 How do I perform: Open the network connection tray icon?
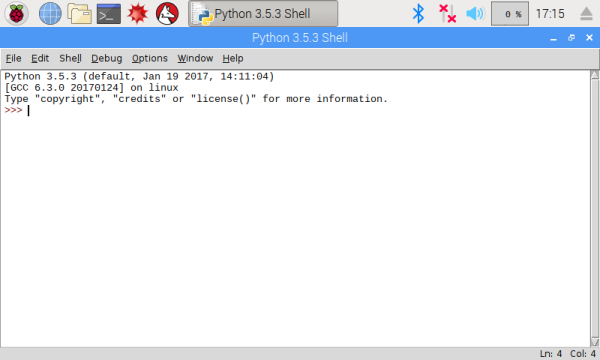pos(447,14)
